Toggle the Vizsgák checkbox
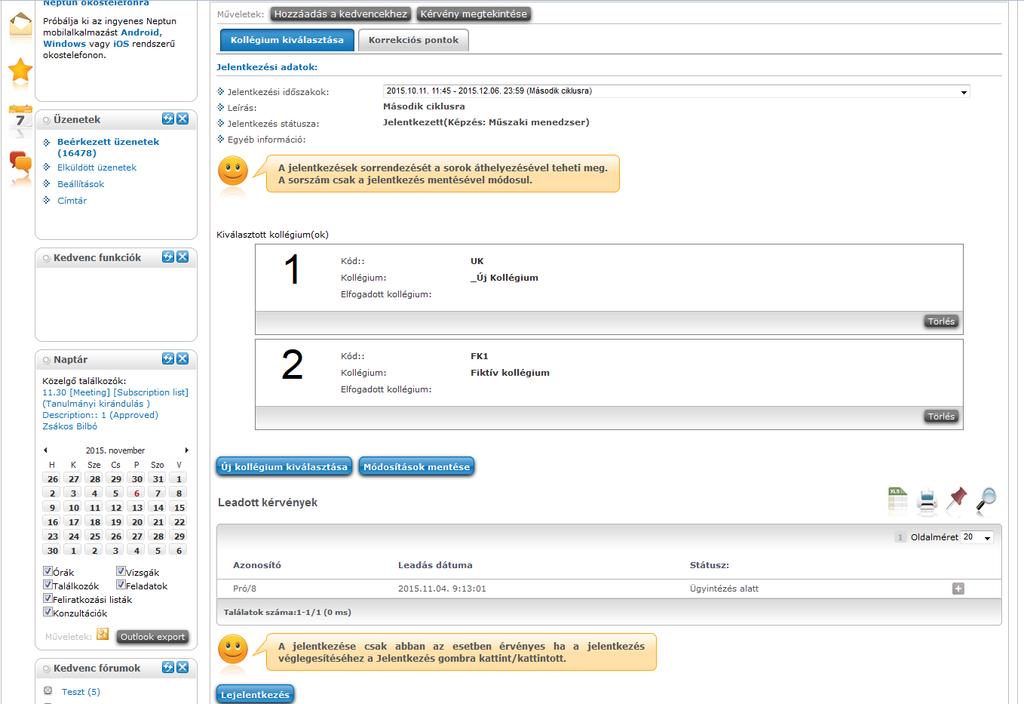This screenshot has width=1024, height=704. (121, 571)
